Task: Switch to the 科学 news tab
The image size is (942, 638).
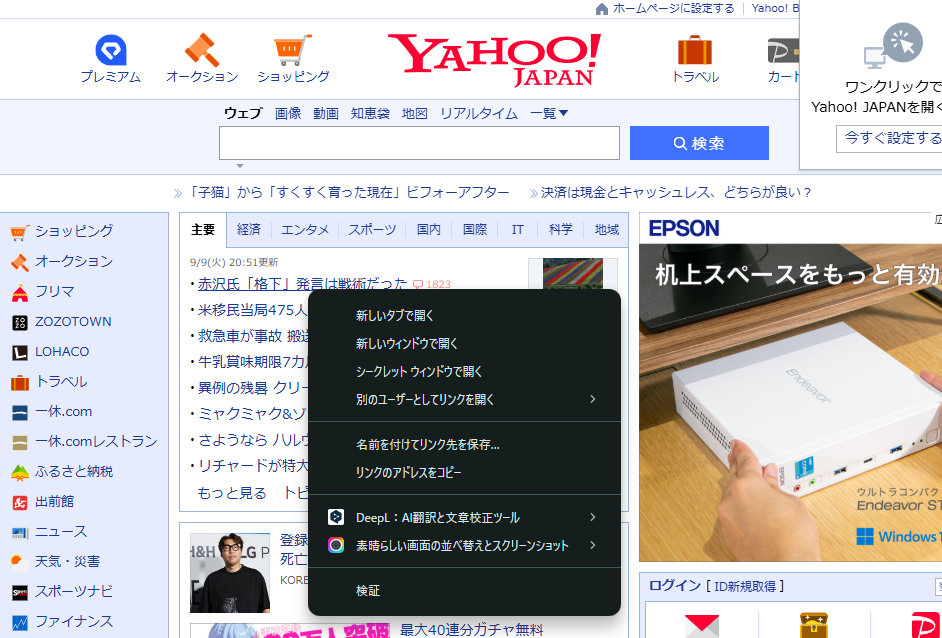Action: coord(561,229)
